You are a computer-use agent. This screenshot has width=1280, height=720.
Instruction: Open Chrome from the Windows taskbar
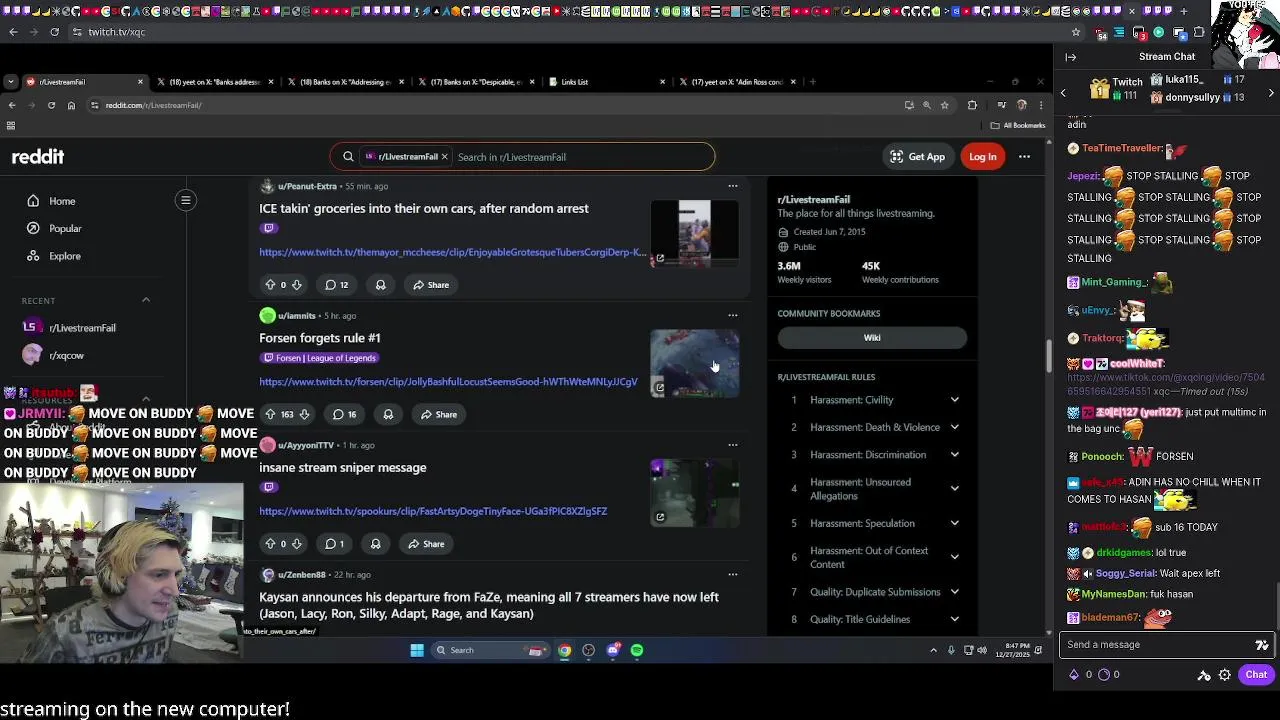(x=565, y=650)
